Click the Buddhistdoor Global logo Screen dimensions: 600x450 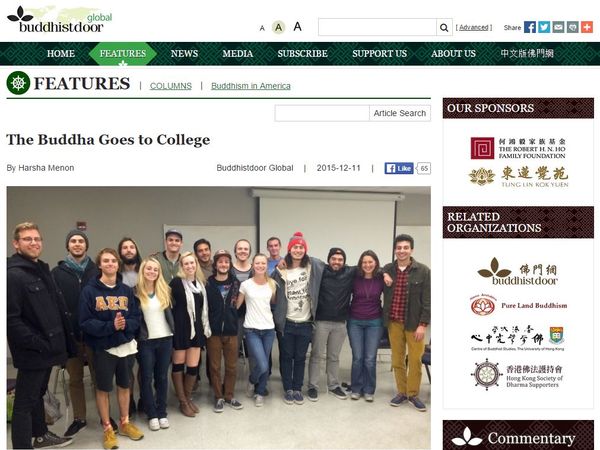60,20
